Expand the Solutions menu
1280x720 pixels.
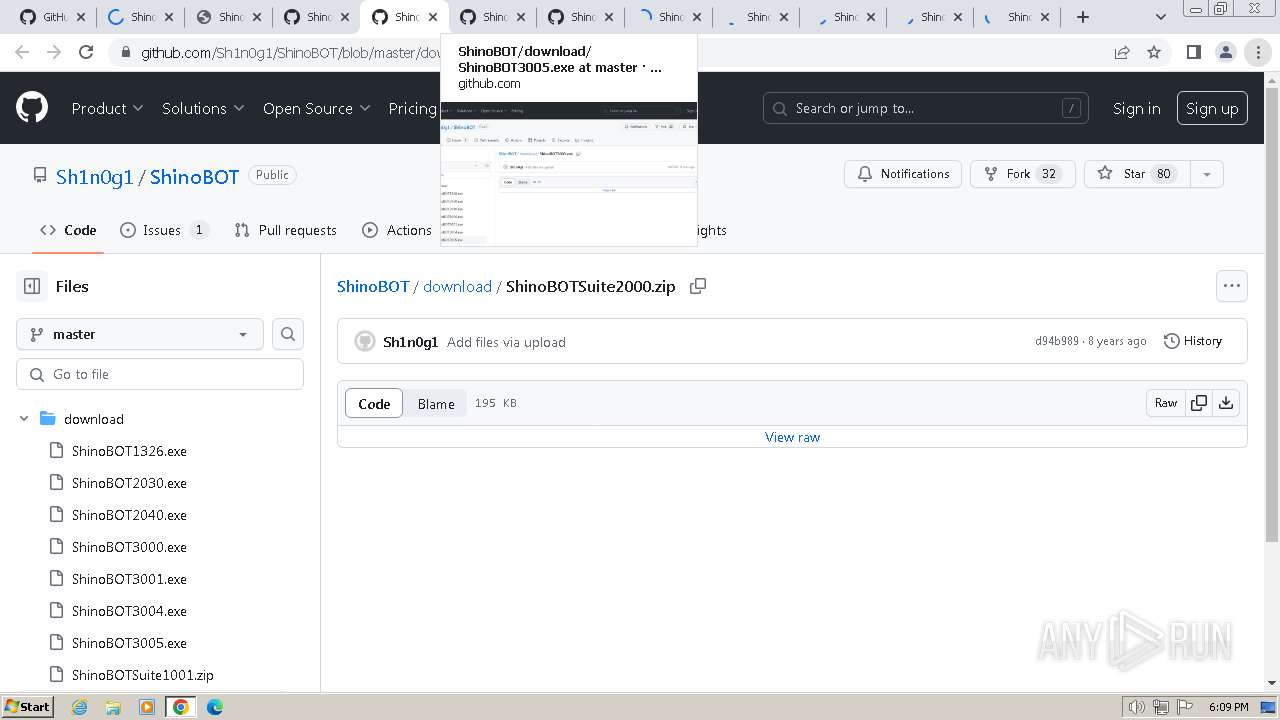click(203, 108)
